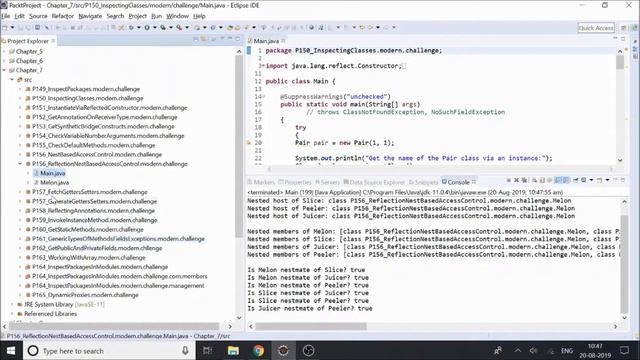
Task: Toggle code folding at line 14
Action: tap(263, 97)
